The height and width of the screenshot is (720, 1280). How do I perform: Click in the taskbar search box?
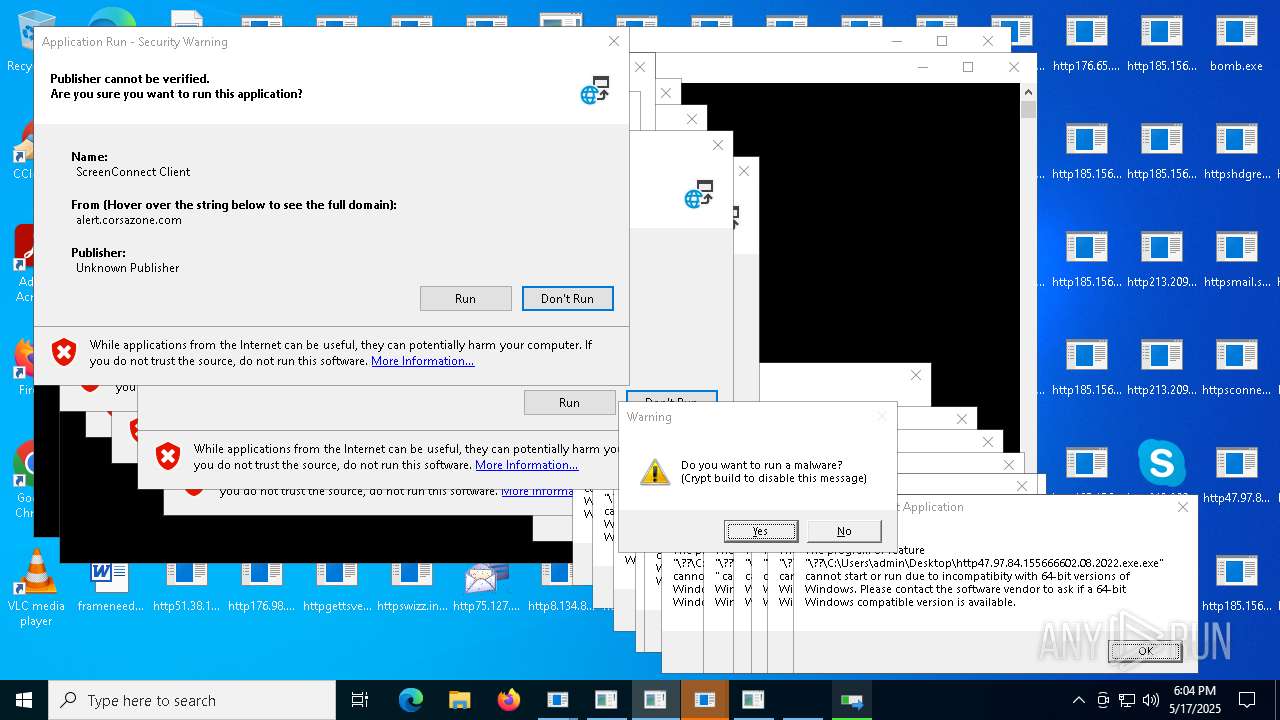click(x=192, y=700)
